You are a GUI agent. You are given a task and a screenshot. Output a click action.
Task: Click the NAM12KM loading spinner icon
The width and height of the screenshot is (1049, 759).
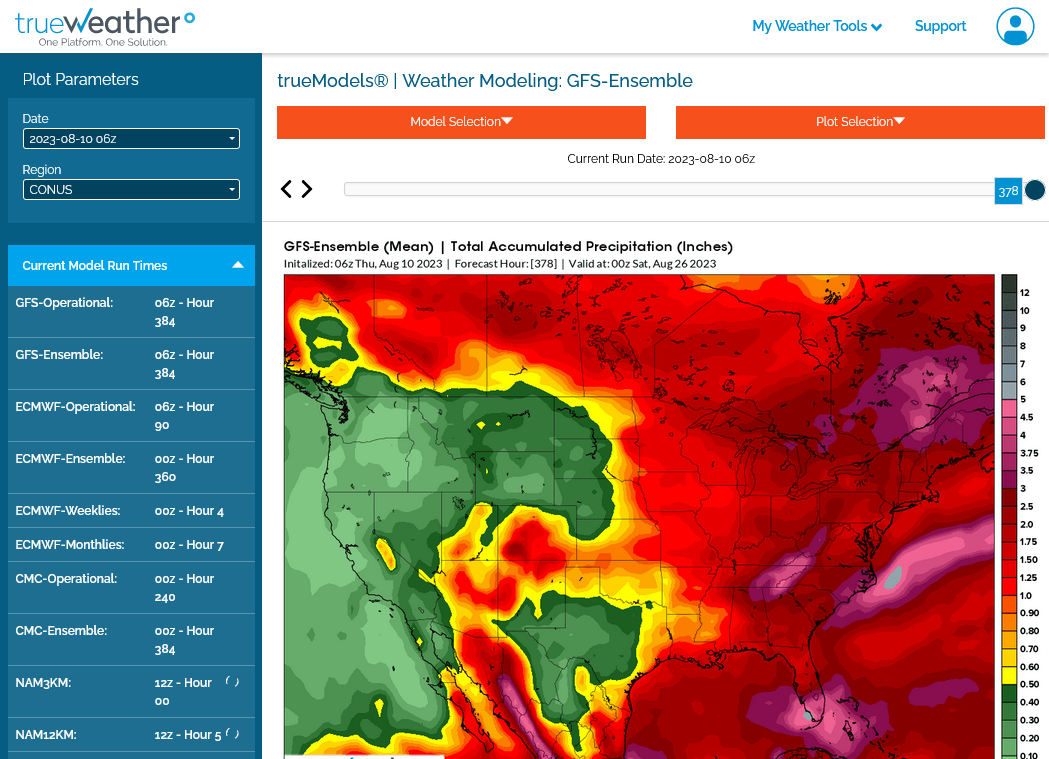232,734
